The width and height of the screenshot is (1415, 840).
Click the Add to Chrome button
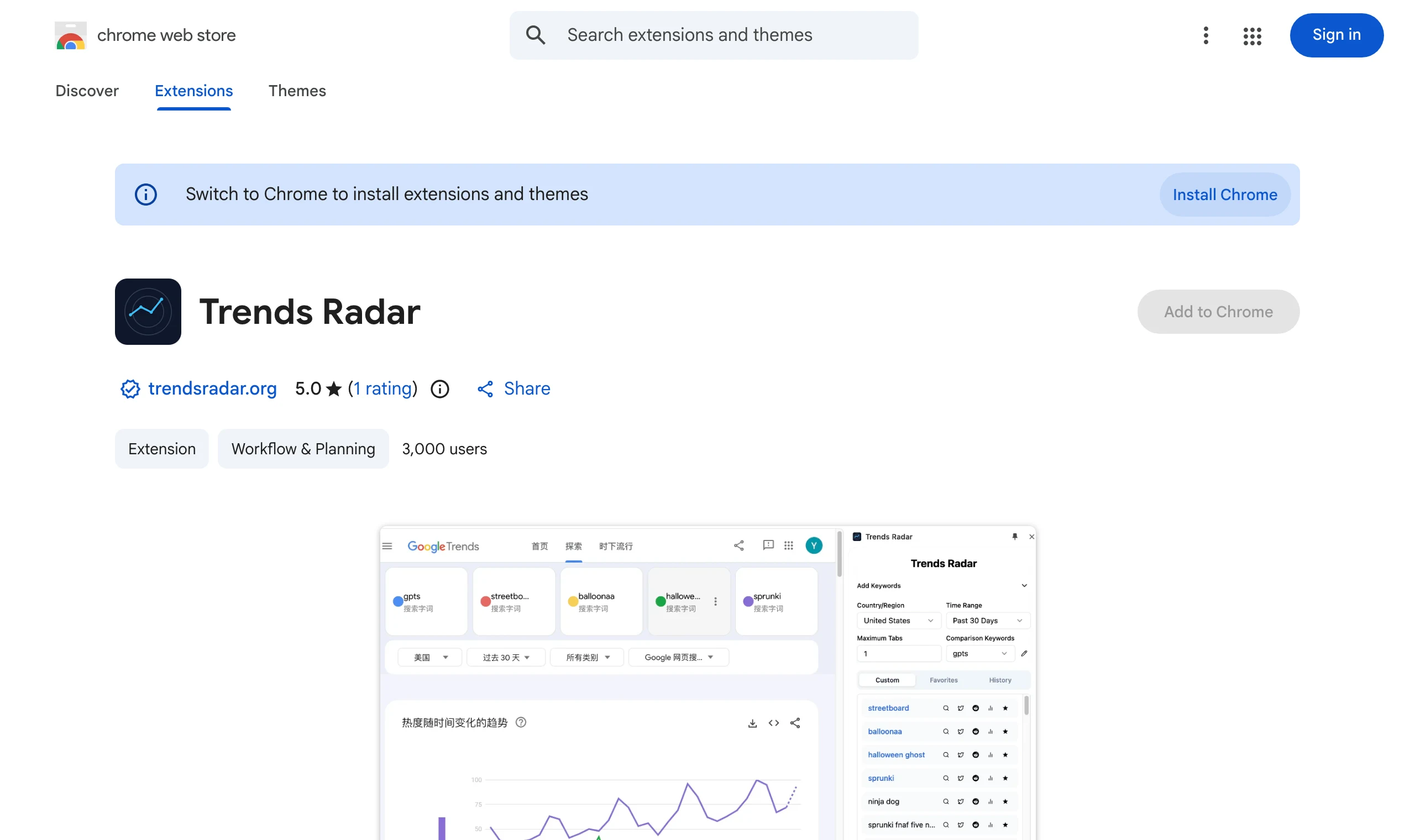coord(1218,311)
